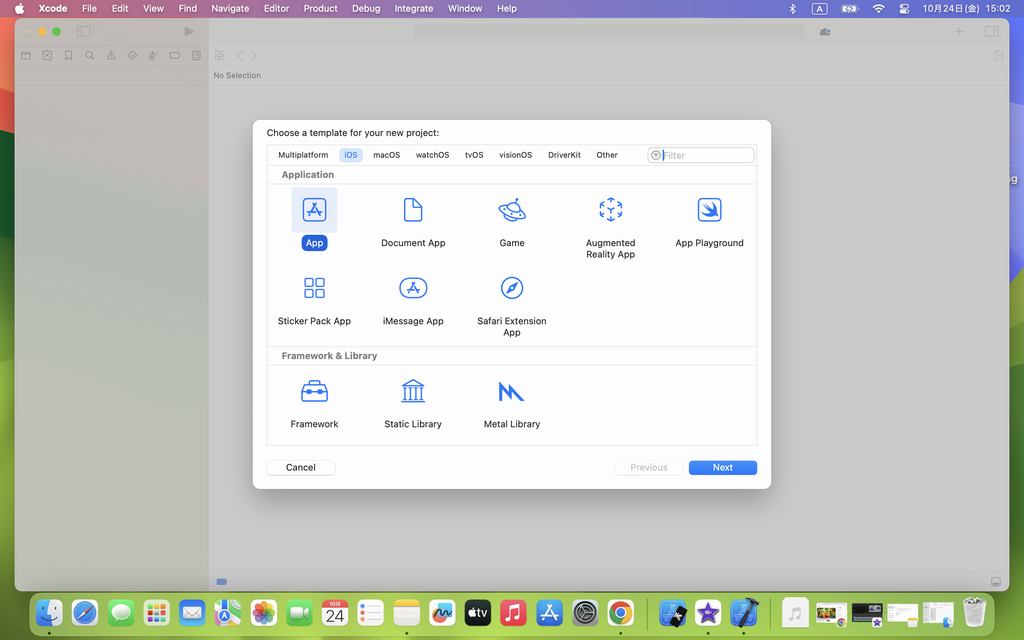Open the Product menu in menu bar
Screen dimensions: 1024x640
[320, 8]
